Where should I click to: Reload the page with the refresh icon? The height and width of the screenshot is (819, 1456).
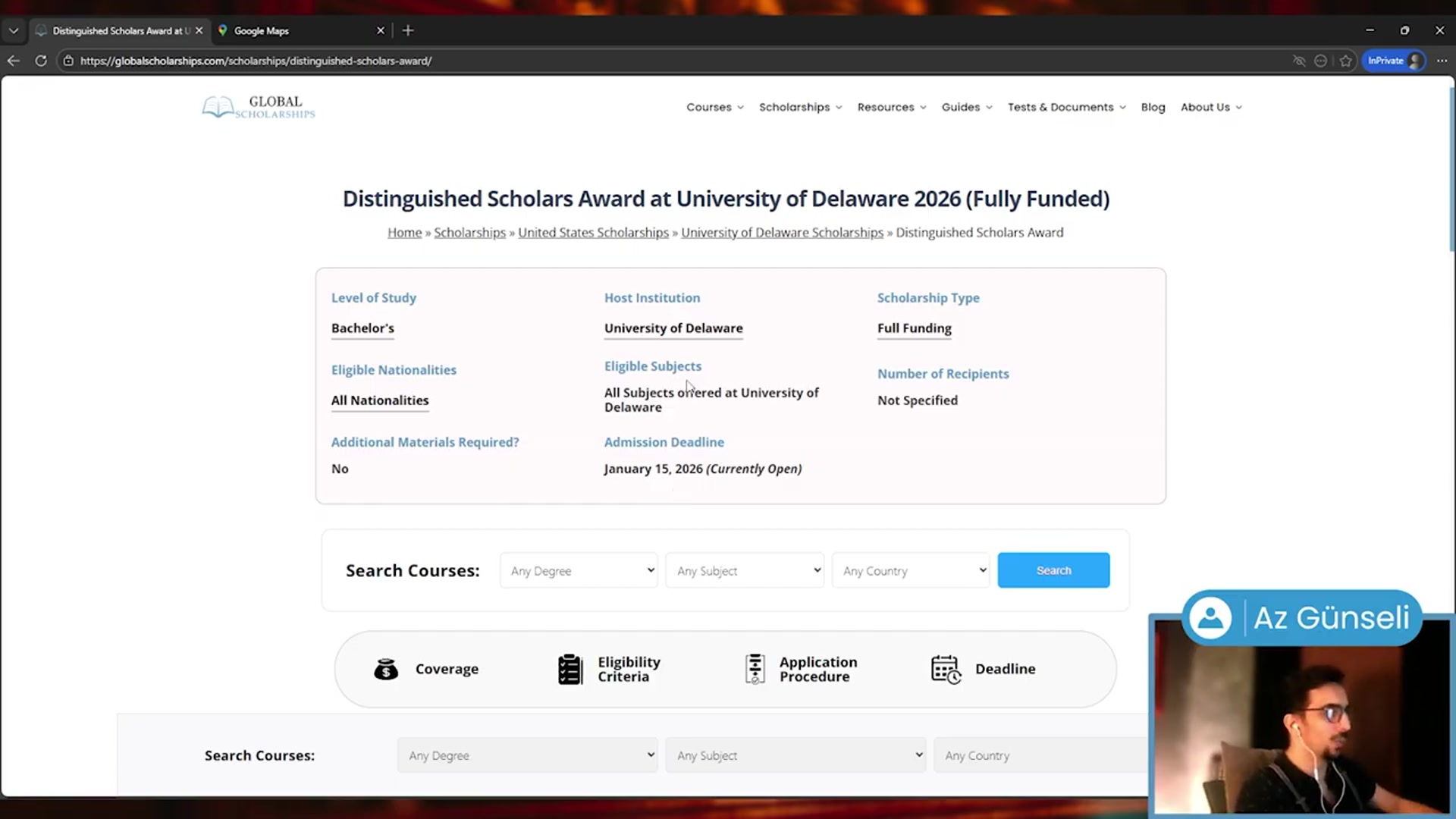[41, 61]
